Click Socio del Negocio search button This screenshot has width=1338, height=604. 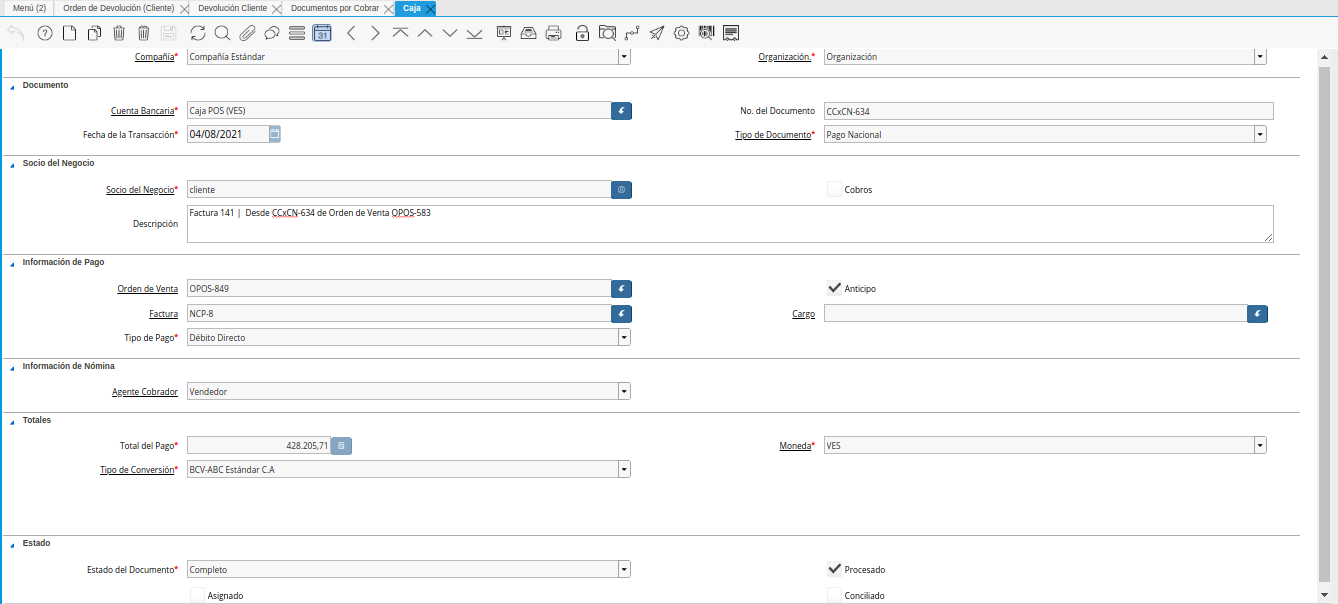(x=621, y=189)
